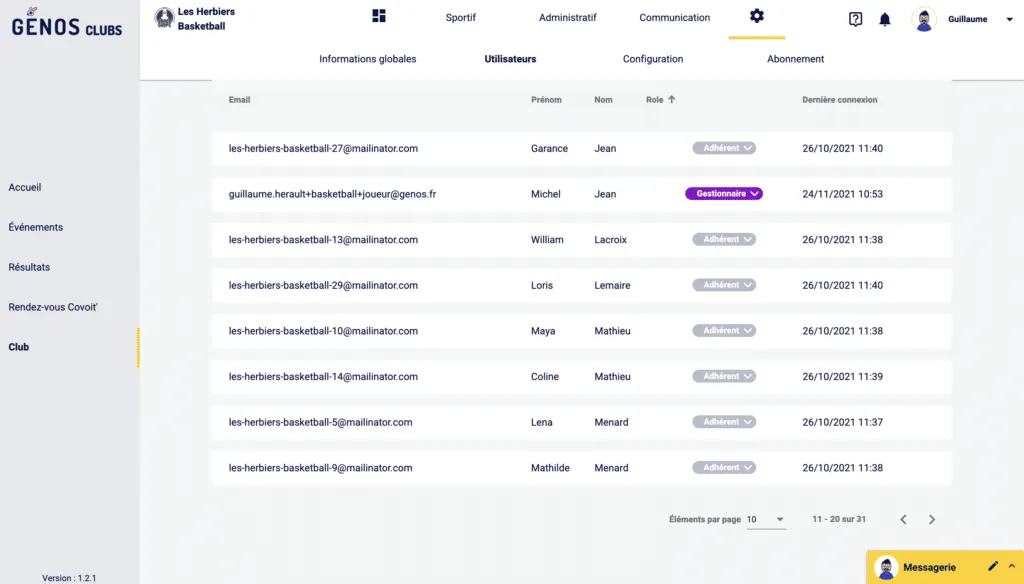Click the settings gear icon
The width and height of the screenshot is (1024, 584).
[x=756, y=16]
